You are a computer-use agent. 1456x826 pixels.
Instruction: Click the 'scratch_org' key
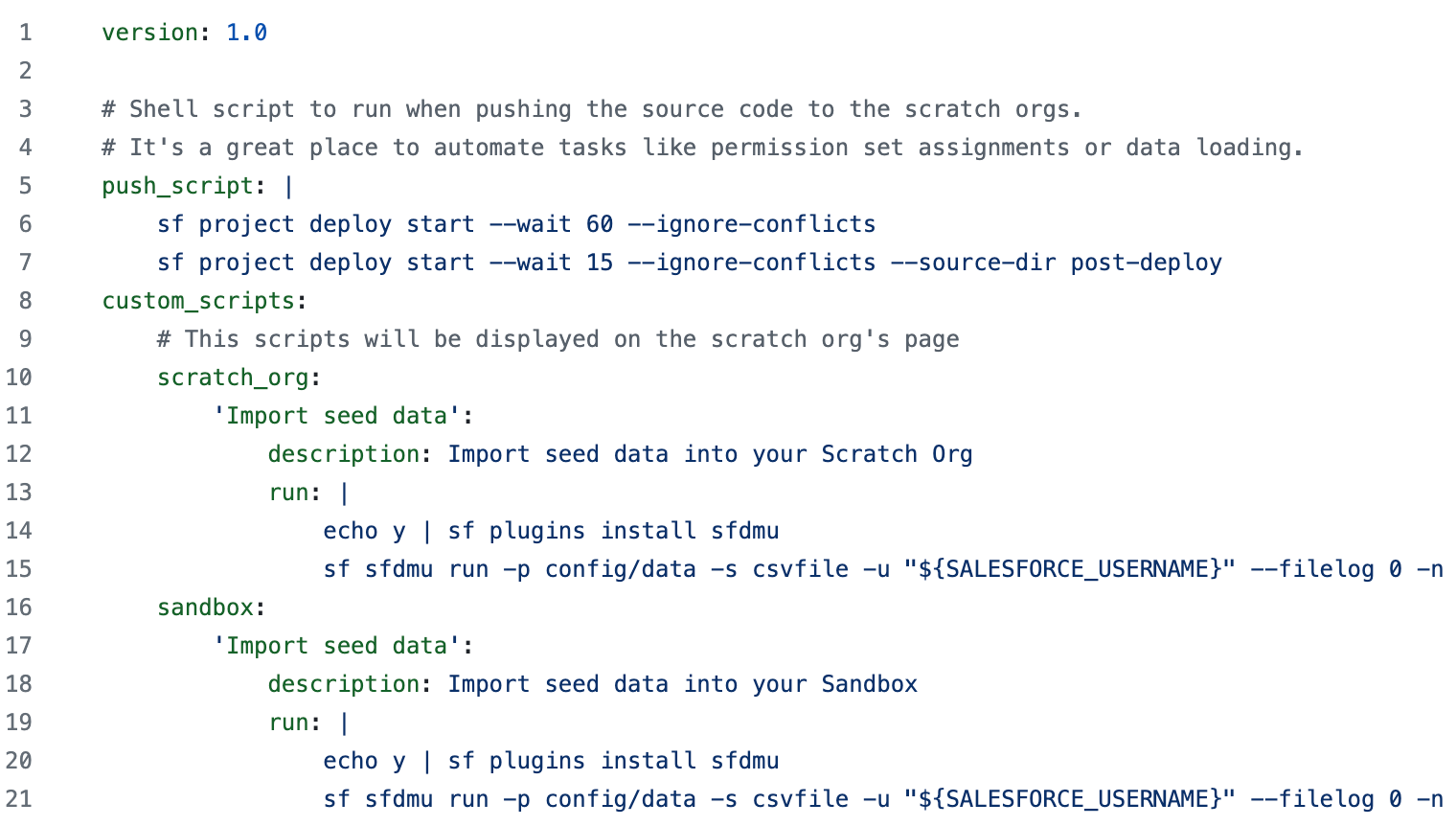(233, 378)
